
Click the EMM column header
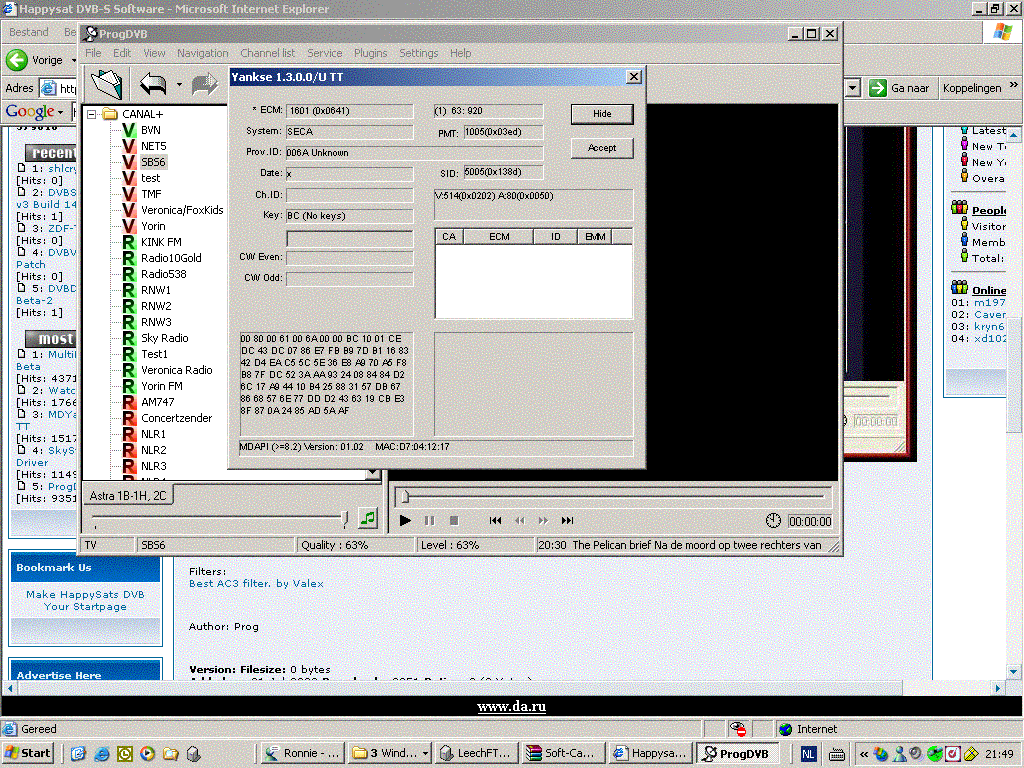595,236
